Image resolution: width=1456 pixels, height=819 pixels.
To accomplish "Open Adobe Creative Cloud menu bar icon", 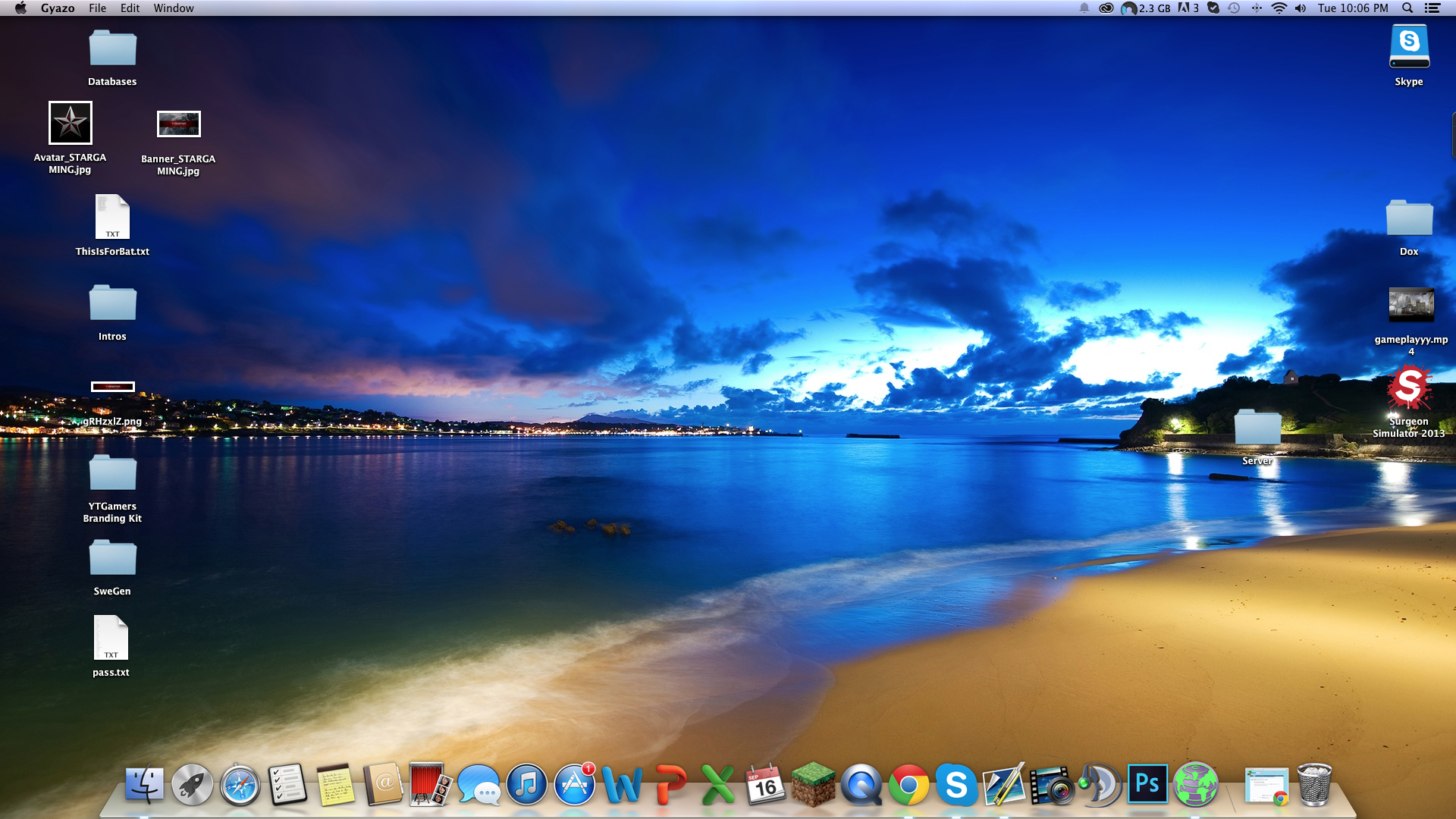I will pyautogui.click(x=1106, y=8).
